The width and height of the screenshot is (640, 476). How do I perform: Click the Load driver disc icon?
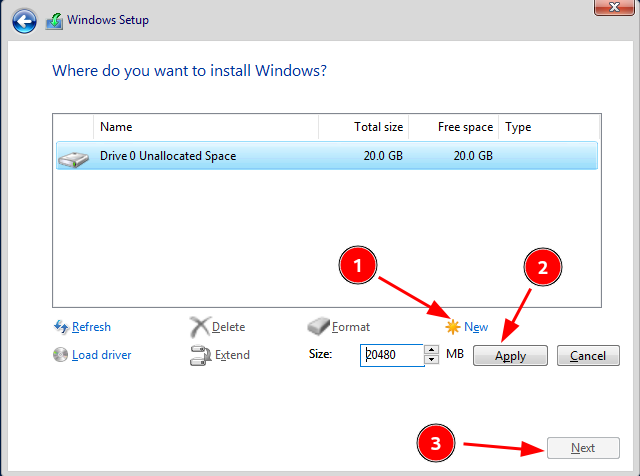[60, 355]
